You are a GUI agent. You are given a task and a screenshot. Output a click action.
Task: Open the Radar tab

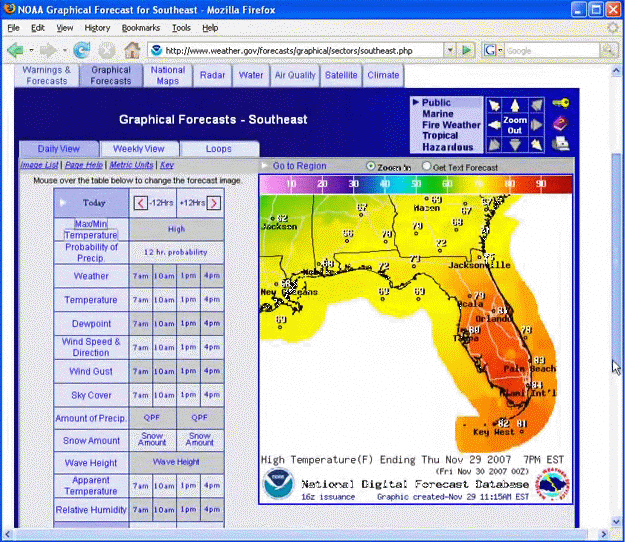pos(212,75)
